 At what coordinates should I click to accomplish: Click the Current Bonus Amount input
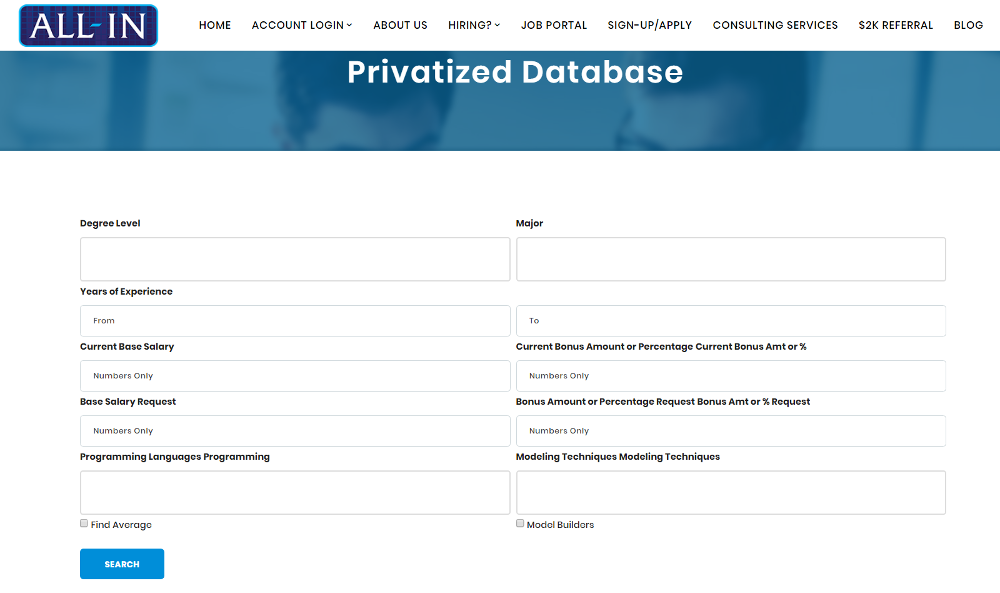point(731,376)
